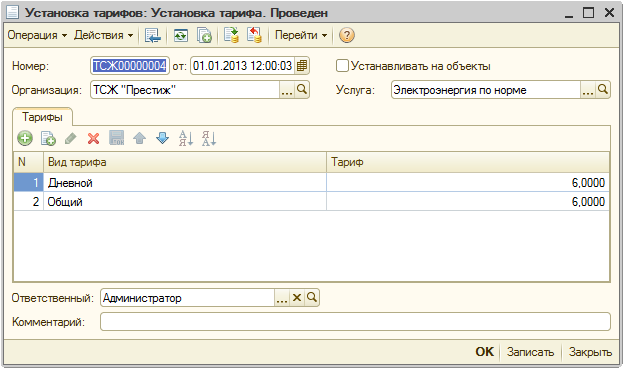Click the finish editing save icon
This screenshot has height=368, width=623.
[x=117, y=138]
